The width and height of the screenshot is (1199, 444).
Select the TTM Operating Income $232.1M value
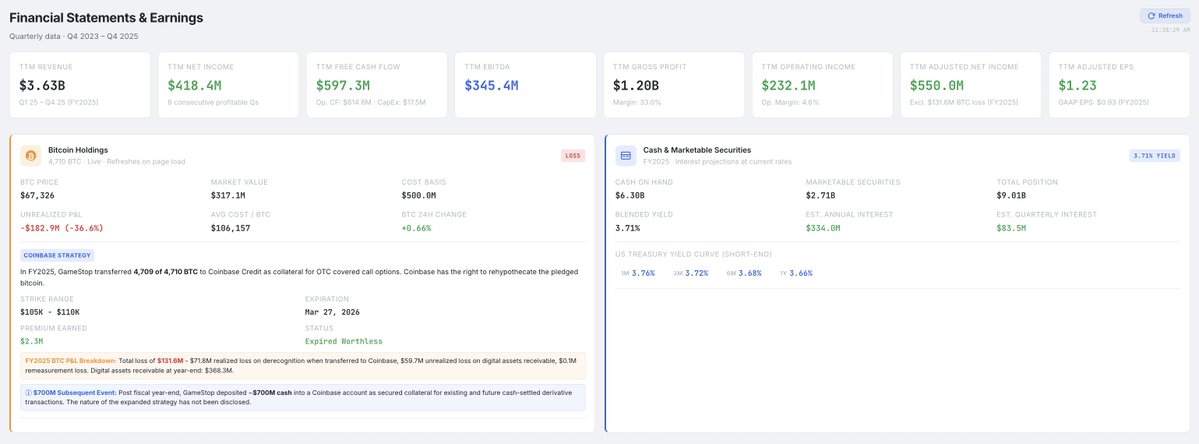(x=788, y=86)
